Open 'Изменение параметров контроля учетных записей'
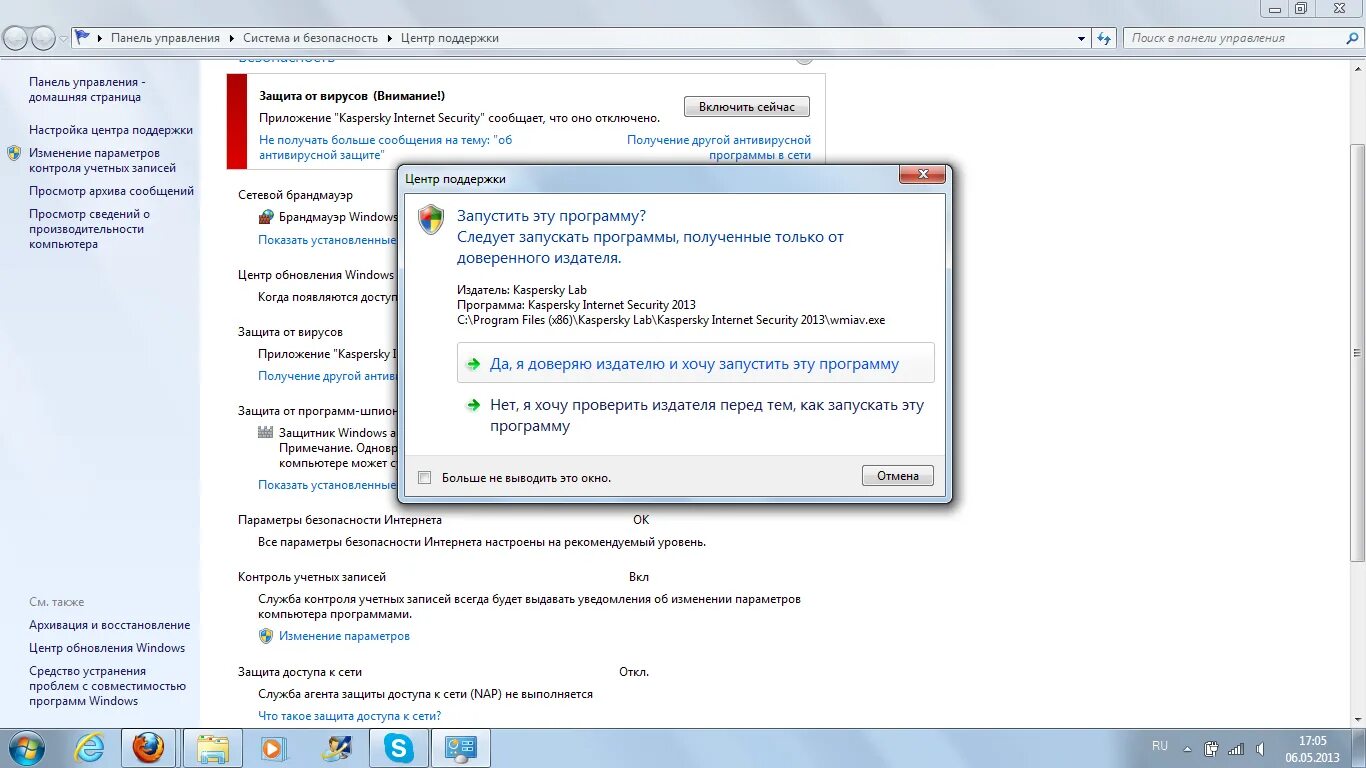The width and height of the screenshot is (1366, 768). (x=102, y=160)
